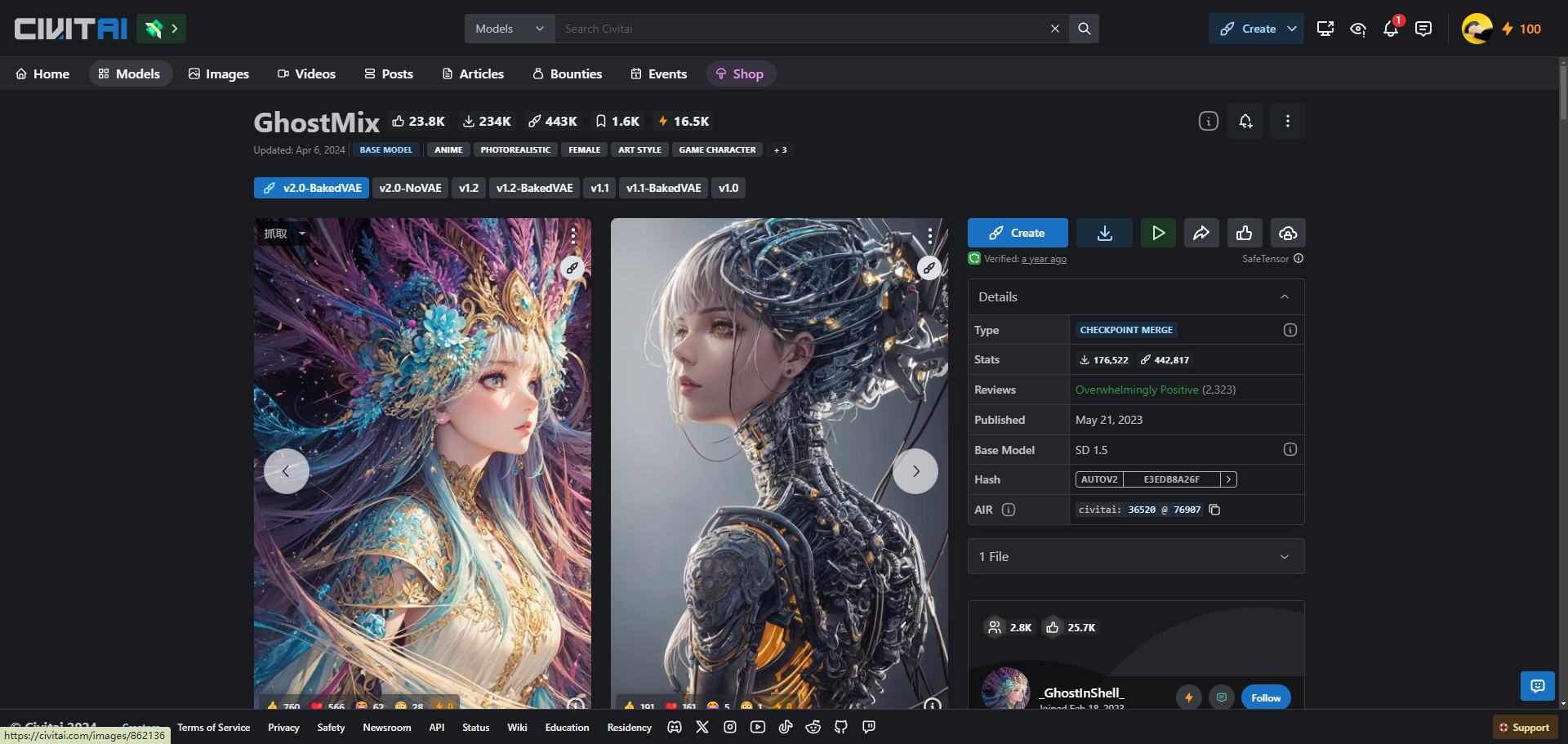Open the model info icon near title
The image size is (1568, 744).
pos(1209,121)
